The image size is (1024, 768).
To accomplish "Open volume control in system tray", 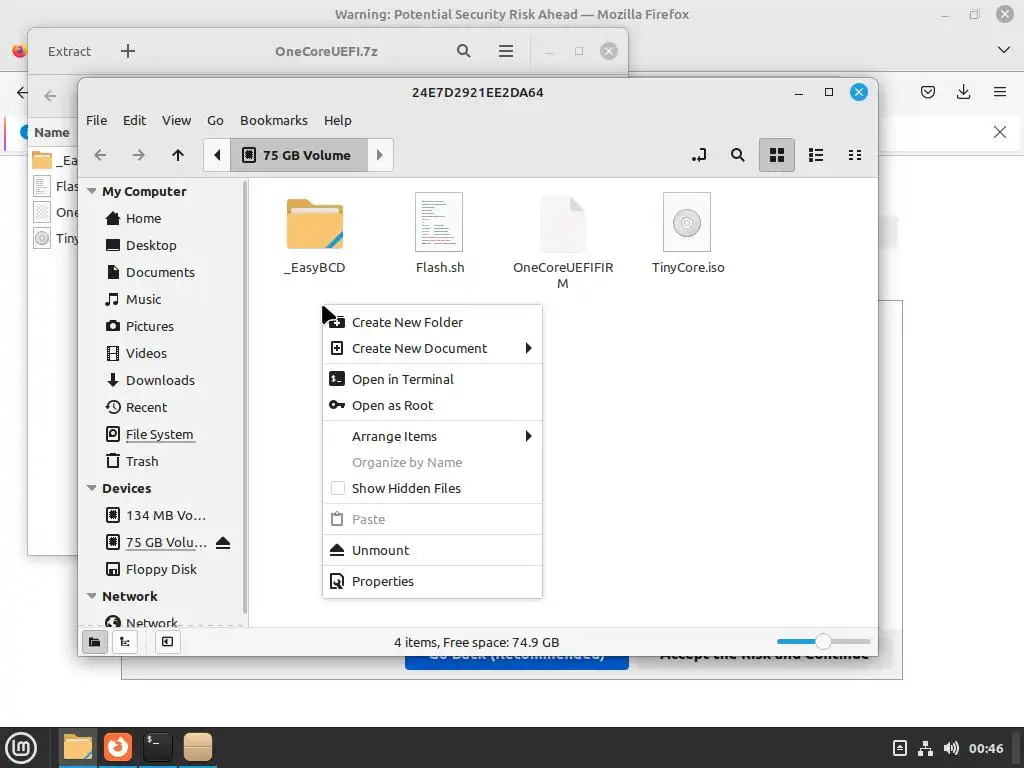I will 951,748.
